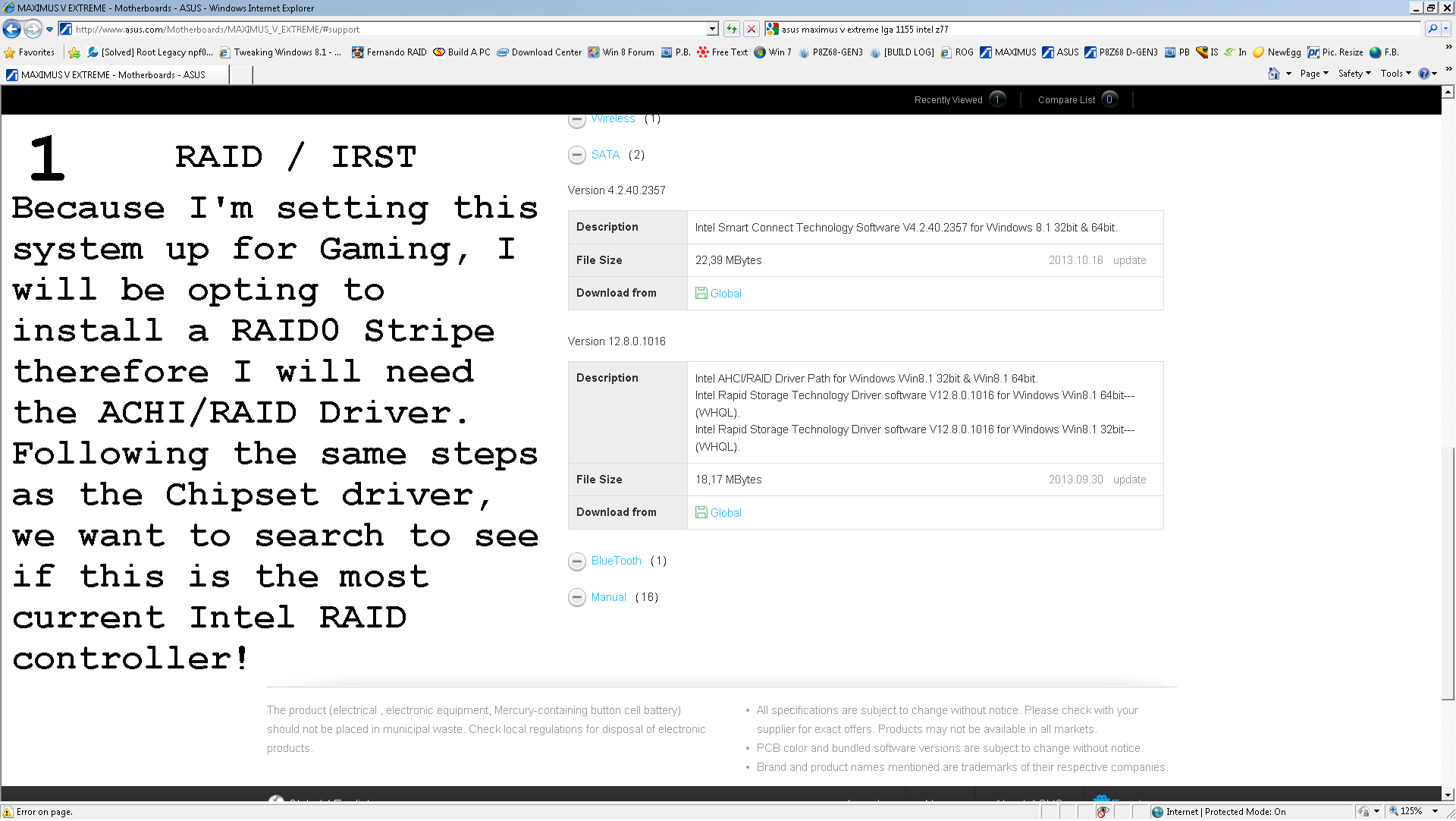This screenshot has height=821, width=1456.
Task: Open address bar autocomplete dropdown
Action: [712, 30]
